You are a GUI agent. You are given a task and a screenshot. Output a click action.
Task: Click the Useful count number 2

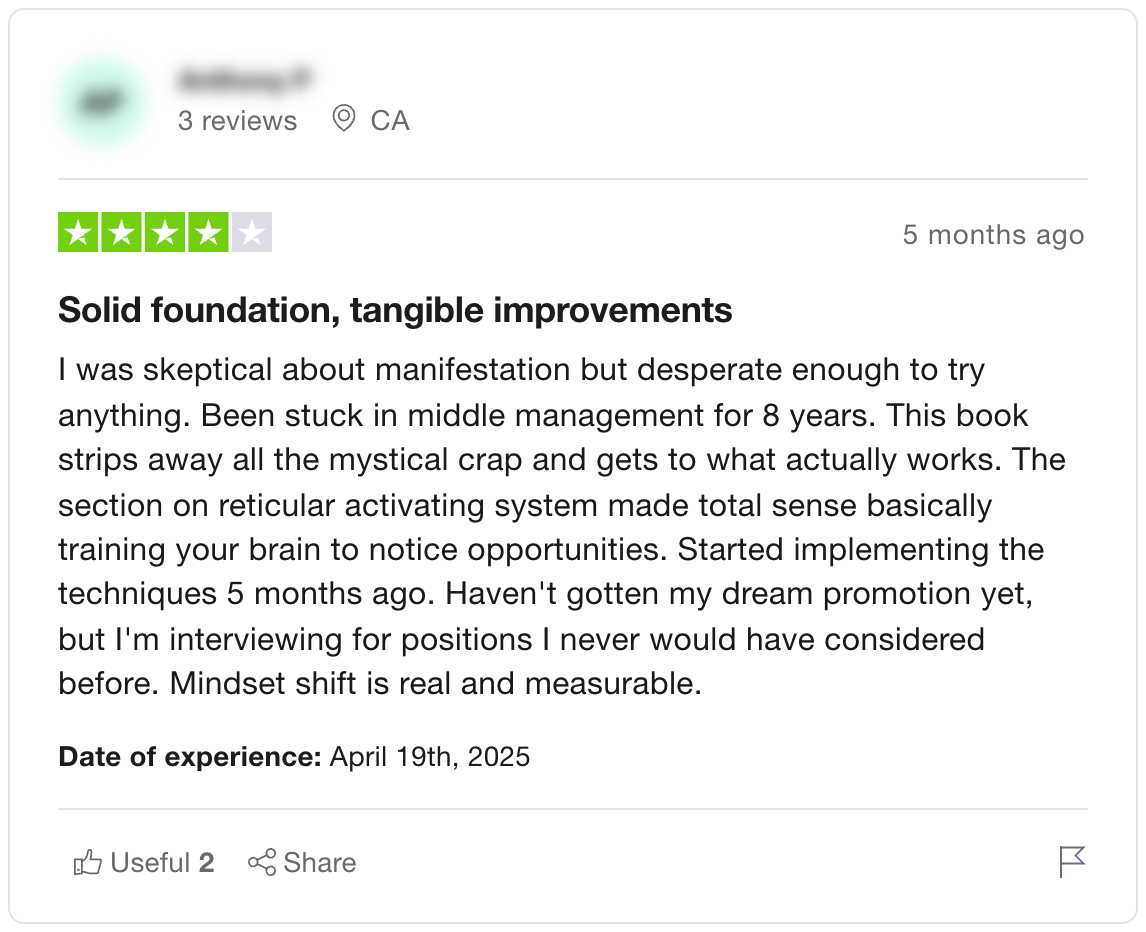[207, 863]
